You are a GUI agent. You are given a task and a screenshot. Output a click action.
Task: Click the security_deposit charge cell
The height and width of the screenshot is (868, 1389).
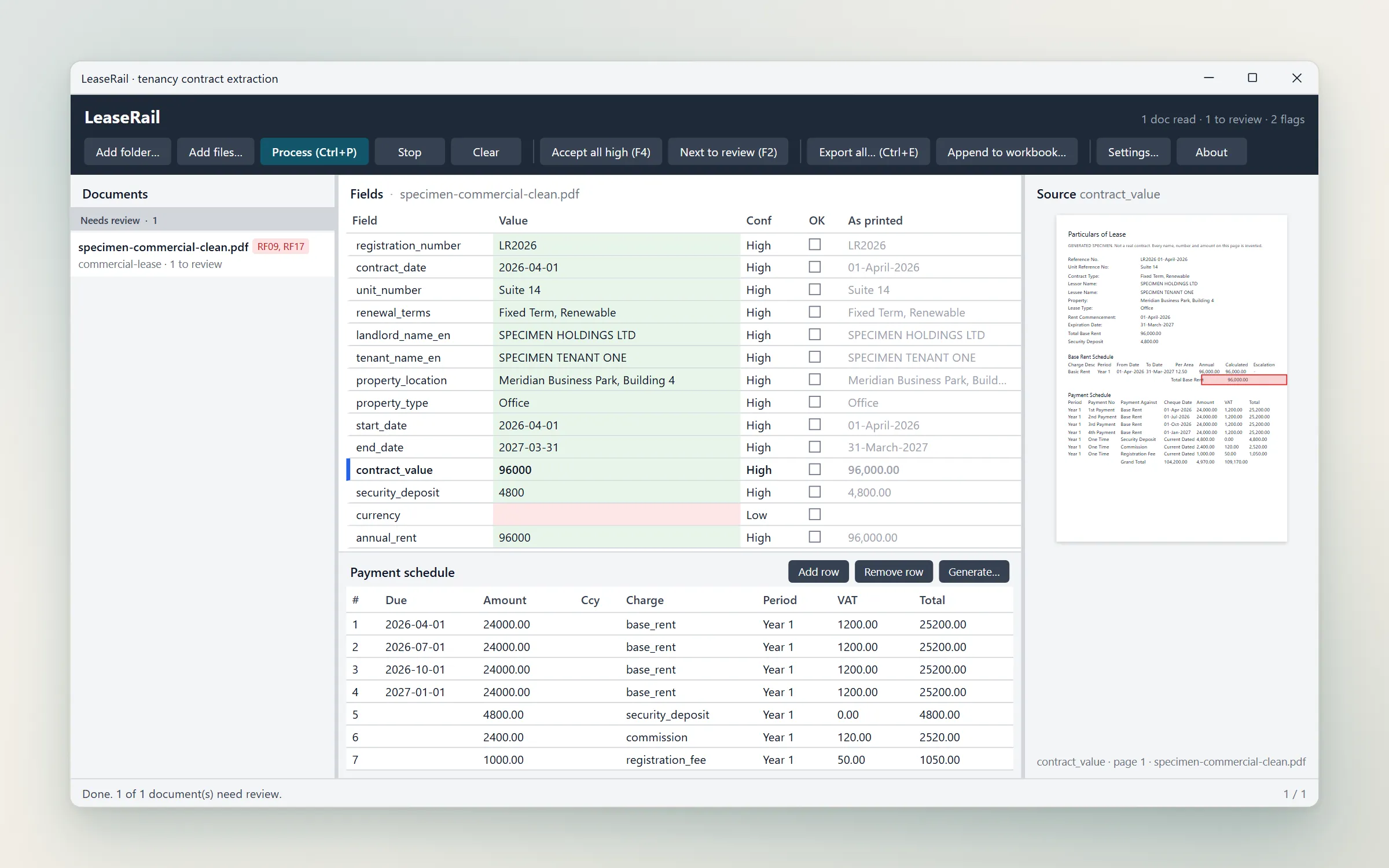[x=667, y=714]
